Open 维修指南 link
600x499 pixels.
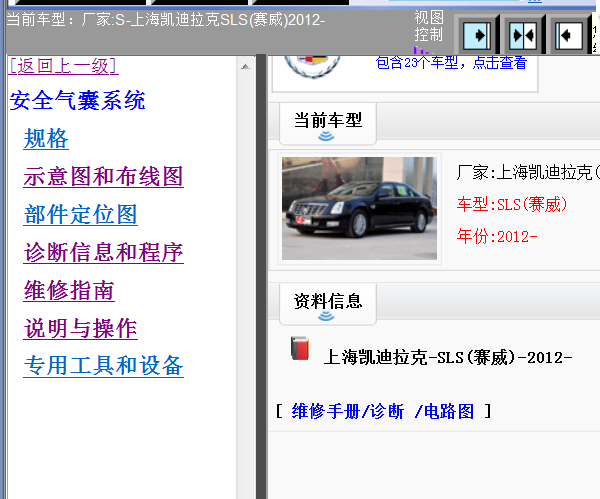point(69,290)
